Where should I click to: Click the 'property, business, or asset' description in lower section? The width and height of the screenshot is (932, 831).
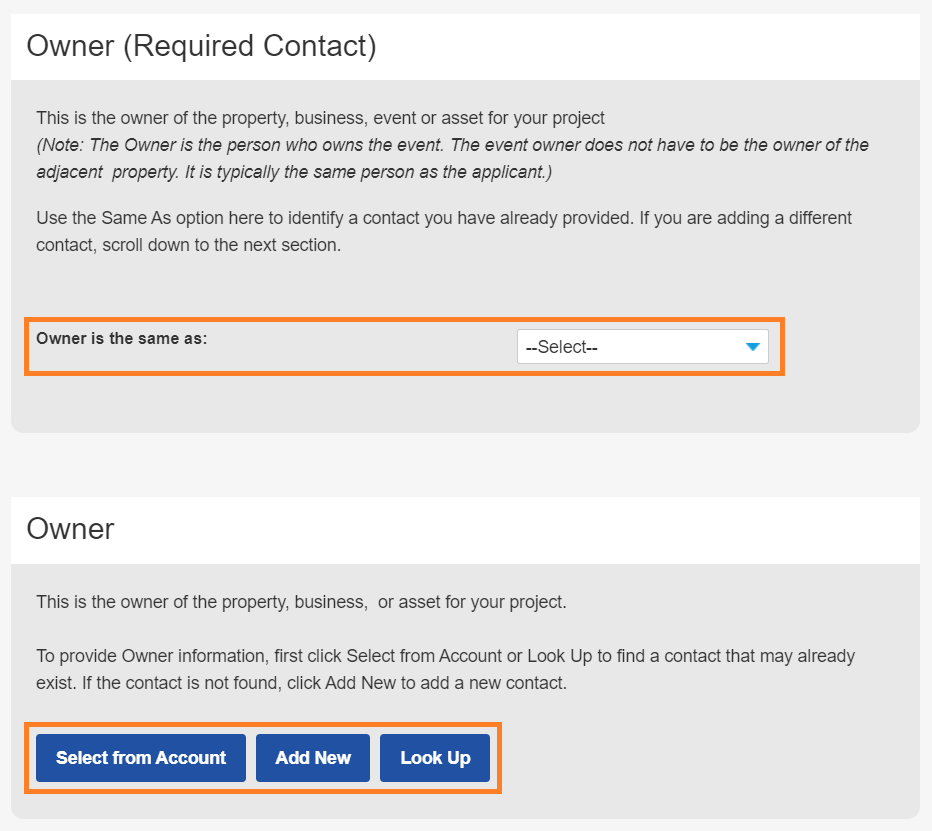(x=301, y=602)
